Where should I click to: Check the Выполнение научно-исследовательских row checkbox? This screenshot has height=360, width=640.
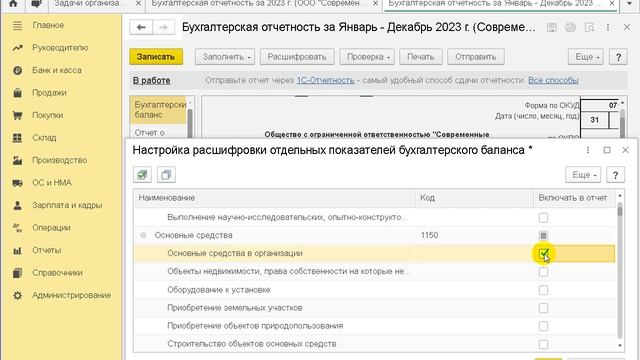pos(543,218)
